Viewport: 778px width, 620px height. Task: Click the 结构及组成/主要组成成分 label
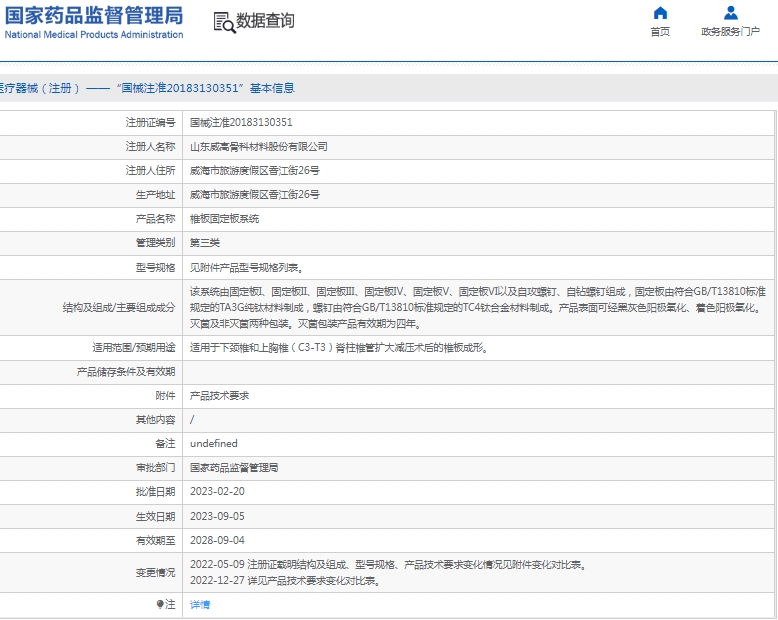point(119,308)
